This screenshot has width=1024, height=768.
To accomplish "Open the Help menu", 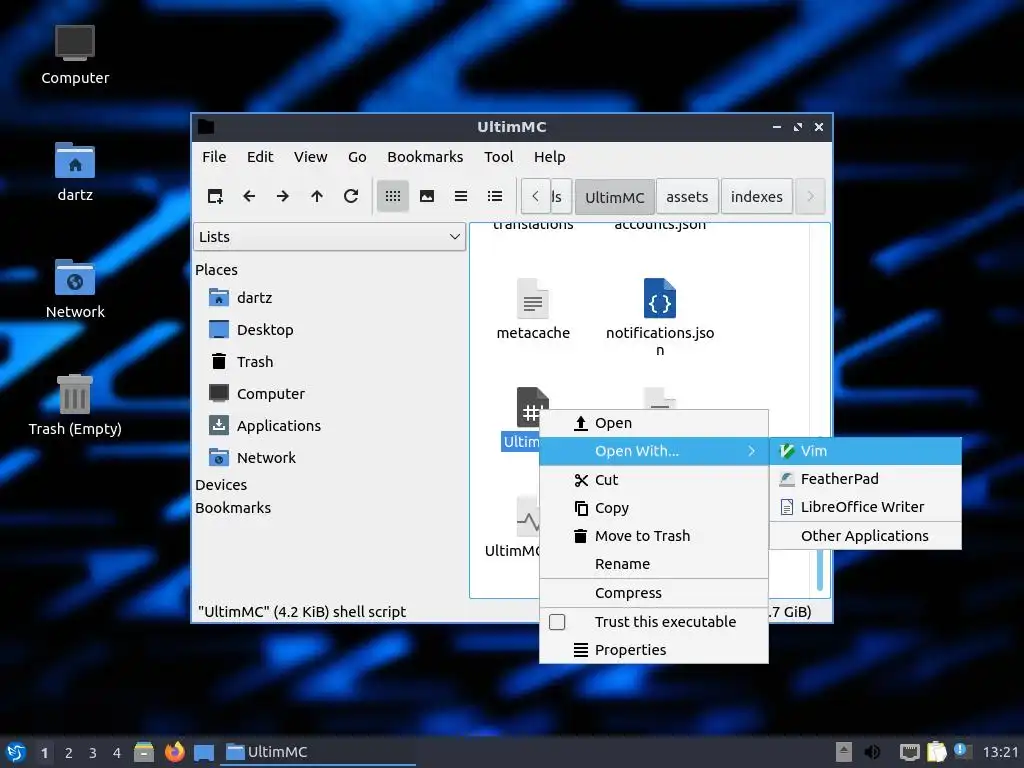I will click(x=549, y=157).
